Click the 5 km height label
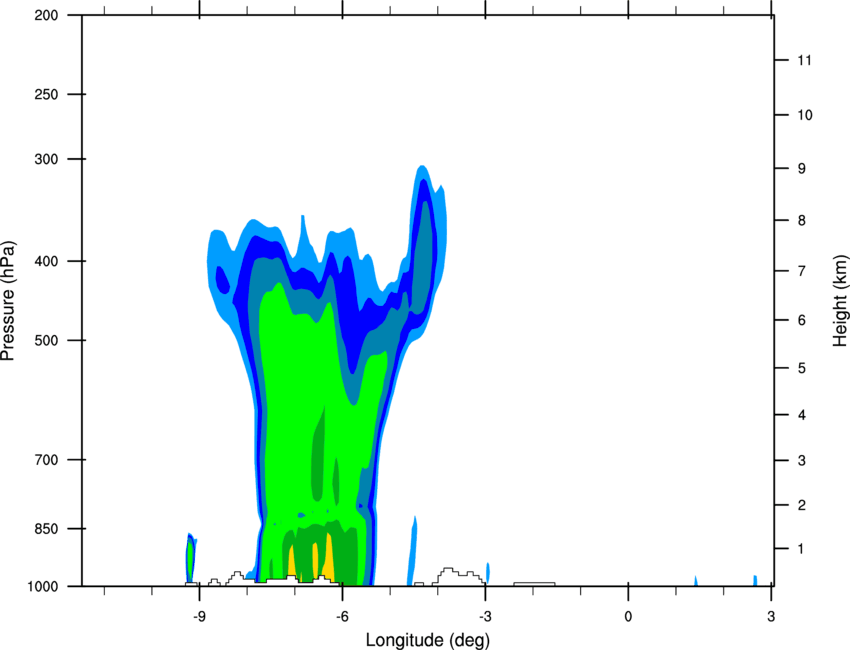Image resolution: width=850 pixels, height=650 pixels. pyautogui.click(x=802, y=369)
